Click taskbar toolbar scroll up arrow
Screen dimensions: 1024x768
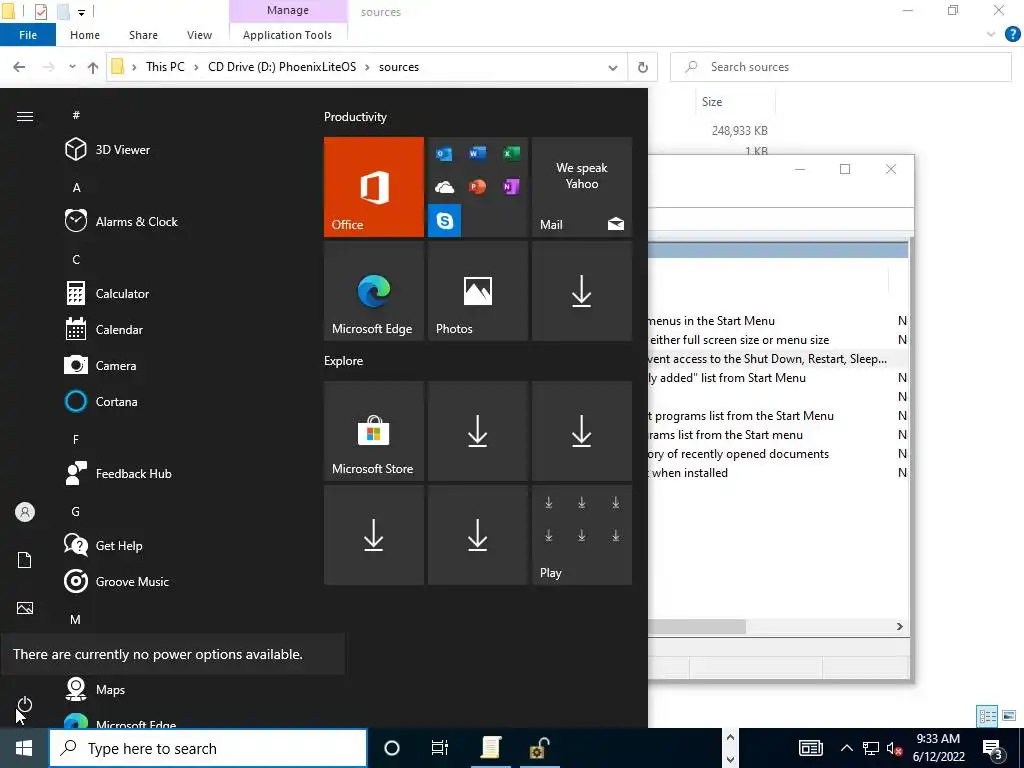(x=730, y=738)
